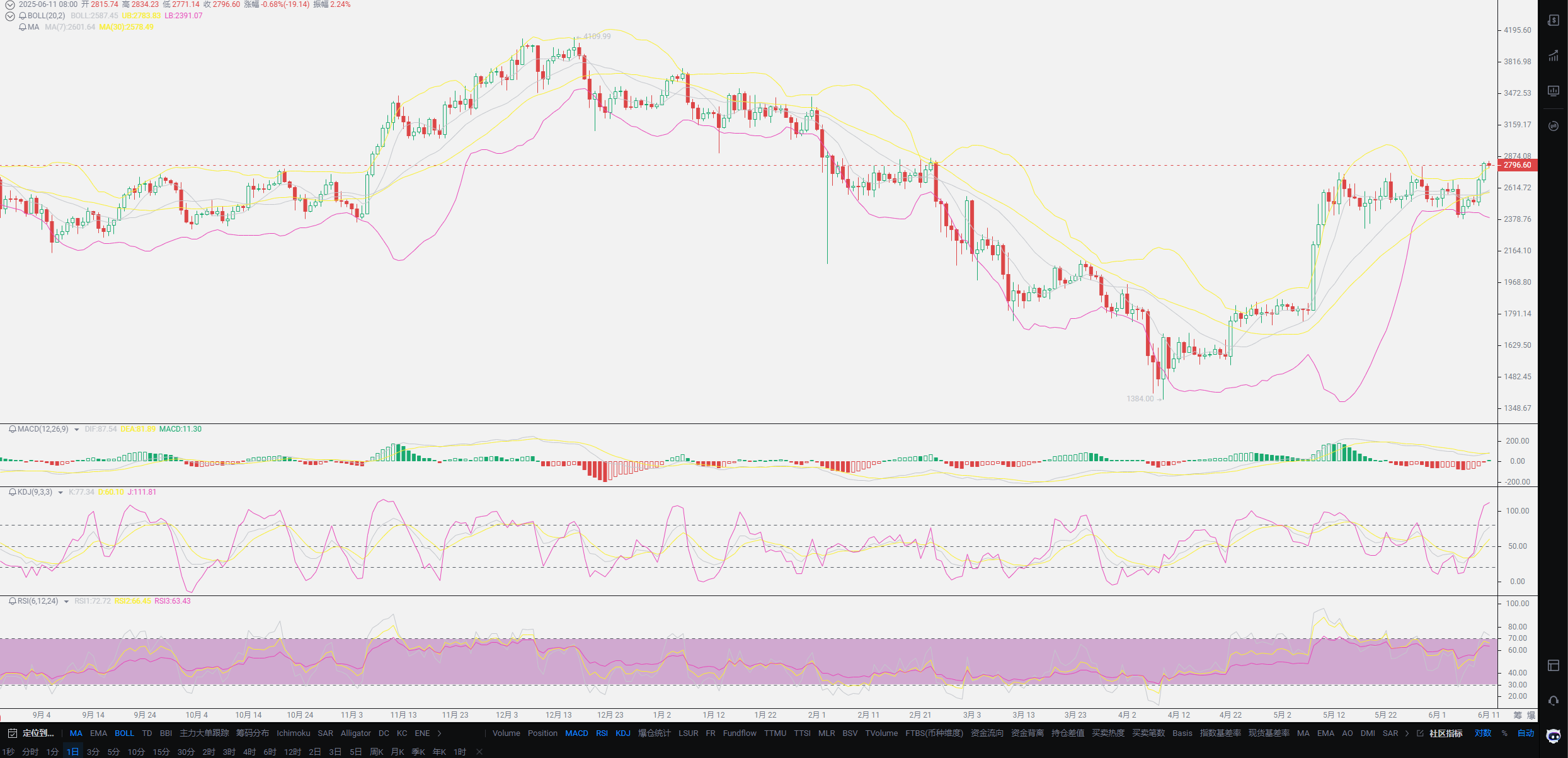Expand more sub-indicators arrow after SAR

point(1407,733)
